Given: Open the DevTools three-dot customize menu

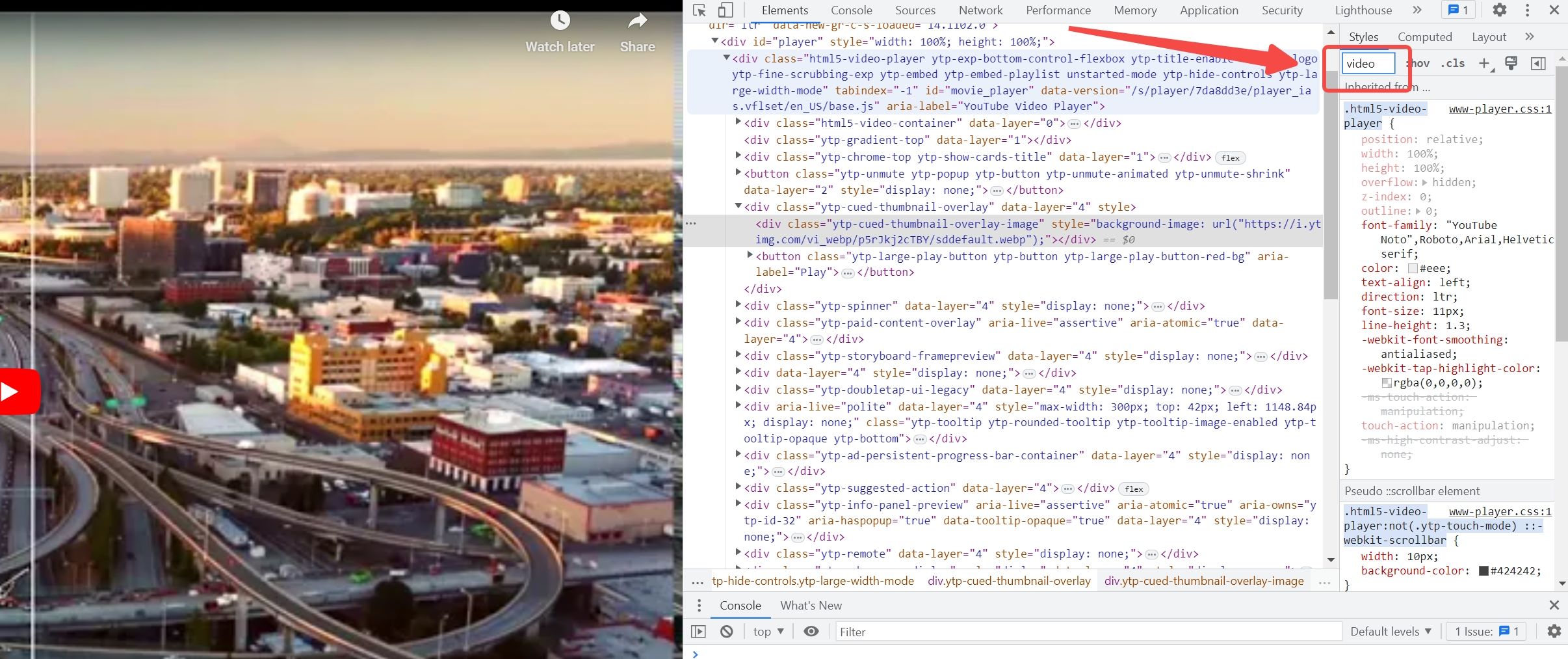Looking at the screenshot, I should (1528, 10).
